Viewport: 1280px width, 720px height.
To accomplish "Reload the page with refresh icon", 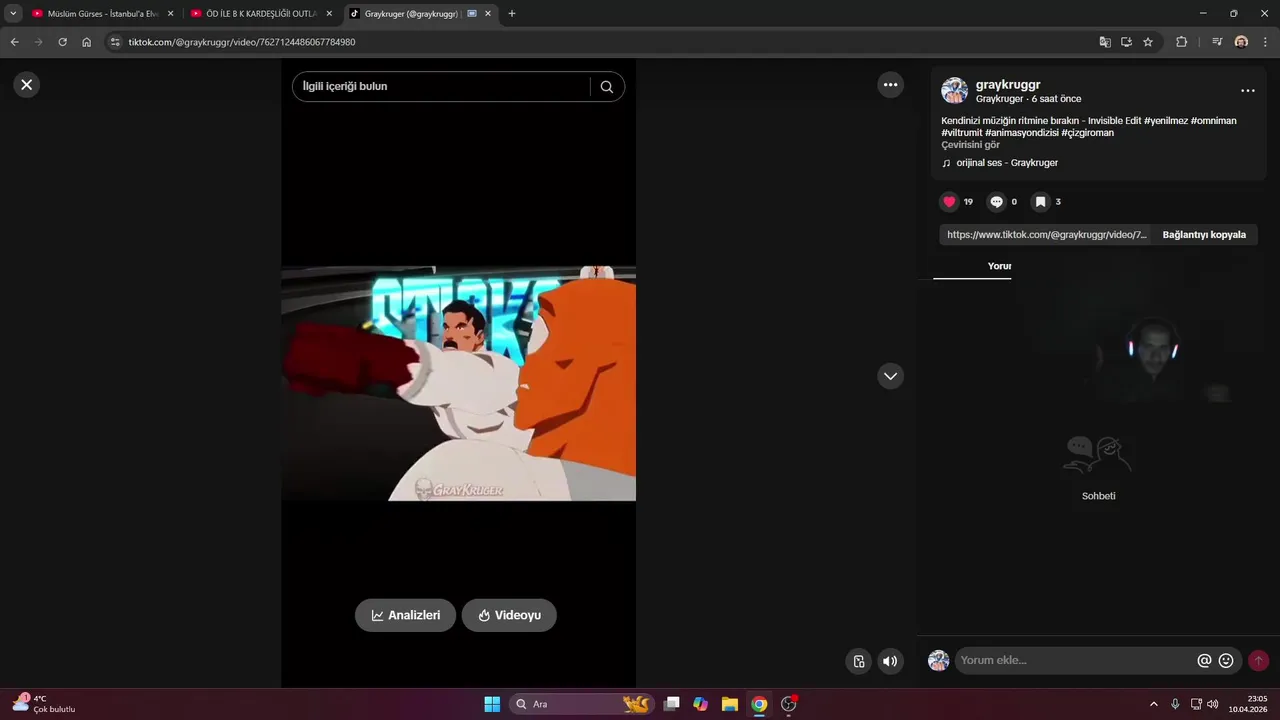I will pyautogui.click(x=62, y=42).
